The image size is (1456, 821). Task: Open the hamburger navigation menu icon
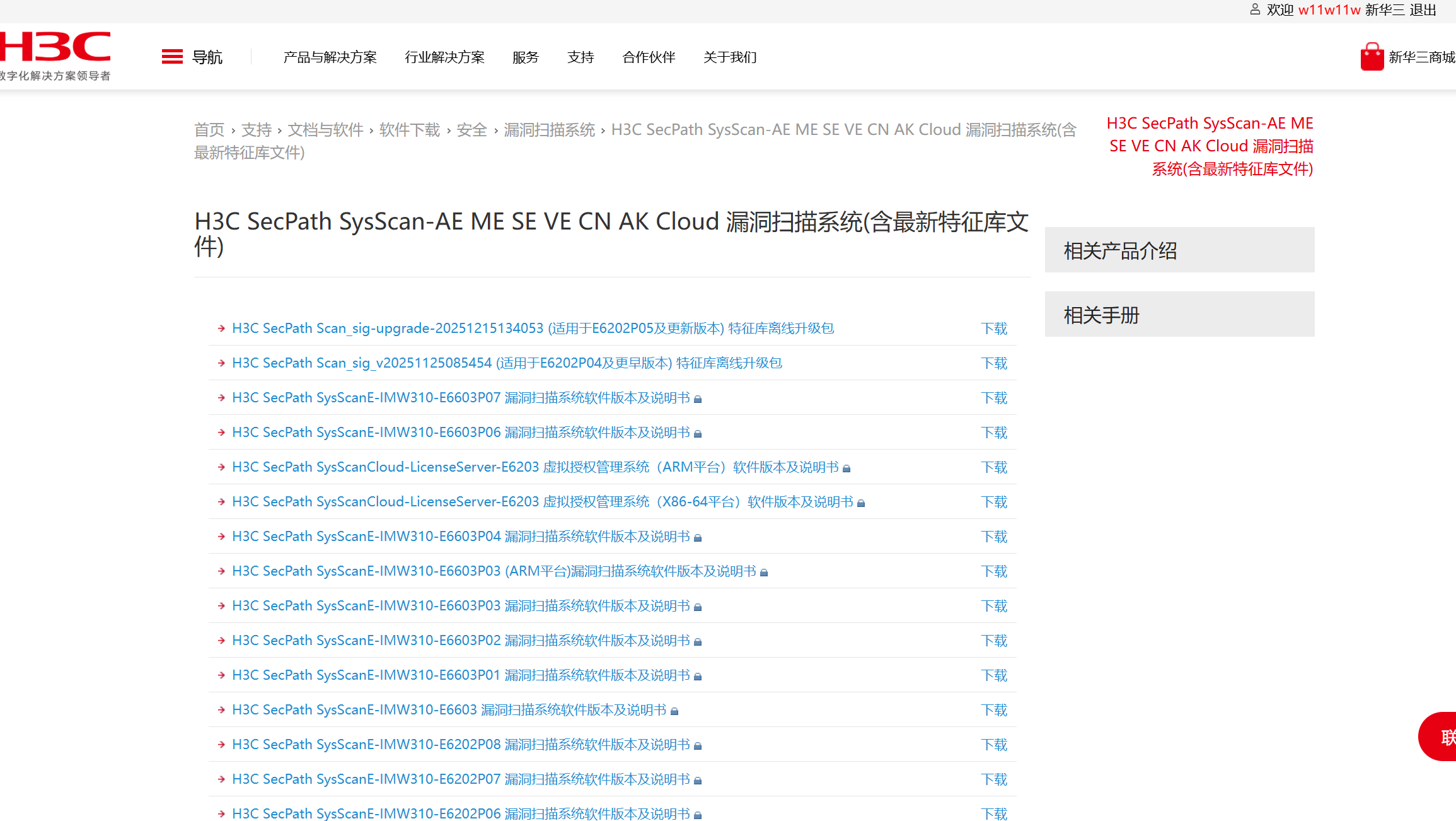coord(172,57)
